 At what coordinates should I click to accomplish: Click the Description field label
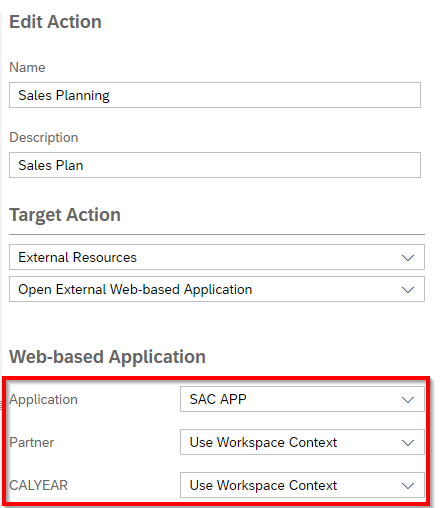click(44, 137)
